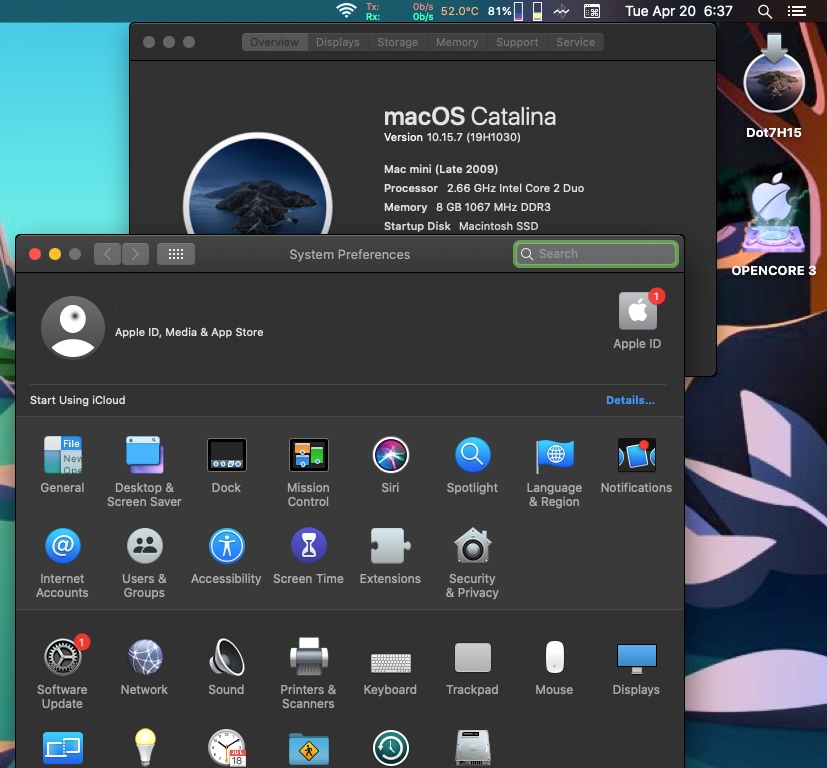Open Energy Saver lightbulb icon
The width and height of the screenshot is (827, 768).
pyautogui.click(x=145, y=747)
